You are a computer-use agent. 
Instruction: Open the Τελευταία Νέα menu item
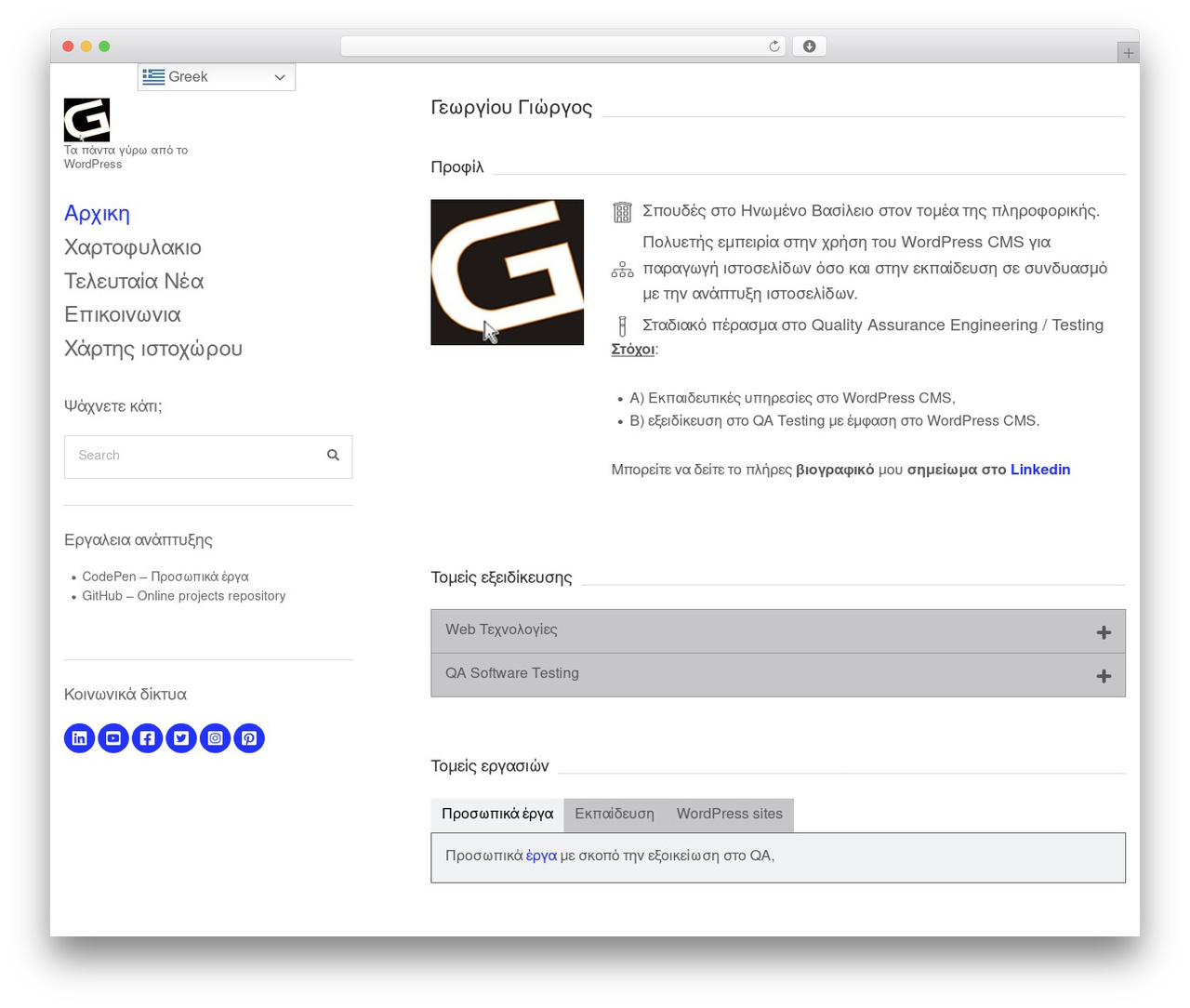(134, 281)
